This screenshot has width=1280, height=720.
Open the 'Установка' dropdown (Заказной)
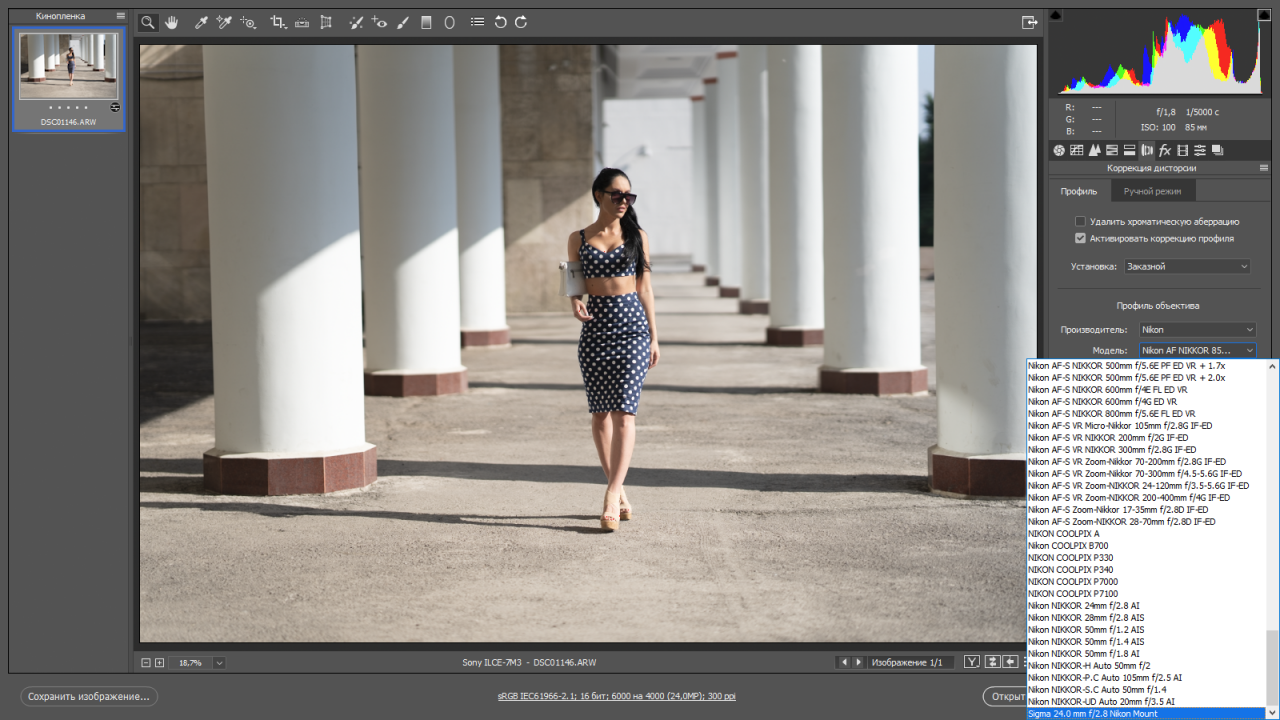tap(1187, 267)
